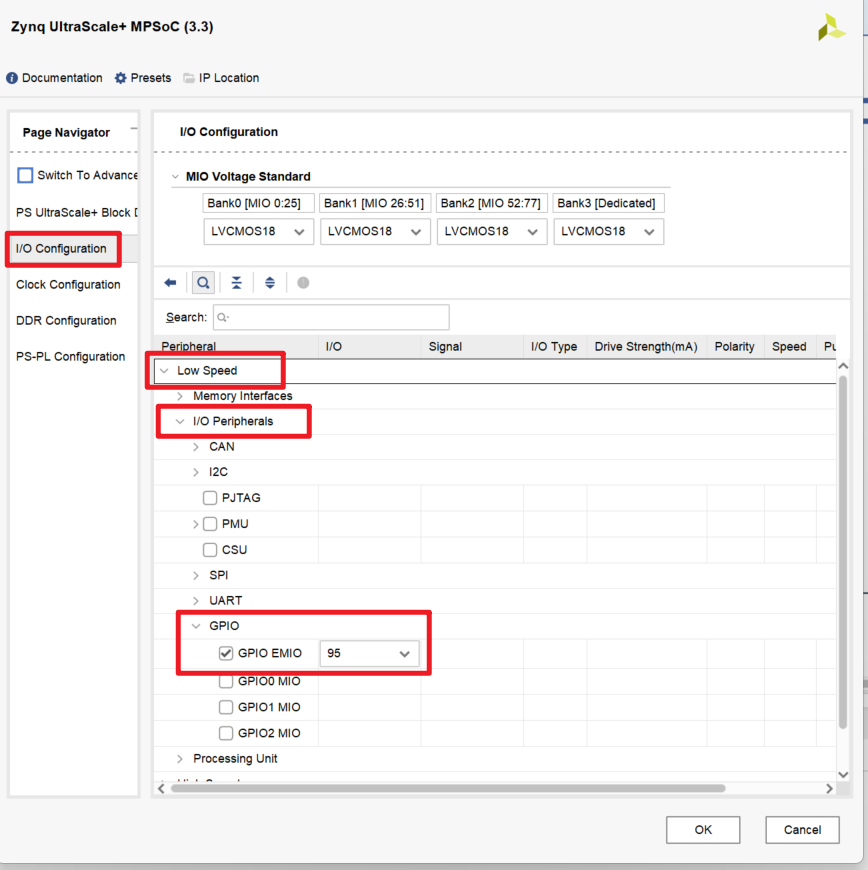Open the Presets menu
The image size is (868, 870).
tap(150, 78)
